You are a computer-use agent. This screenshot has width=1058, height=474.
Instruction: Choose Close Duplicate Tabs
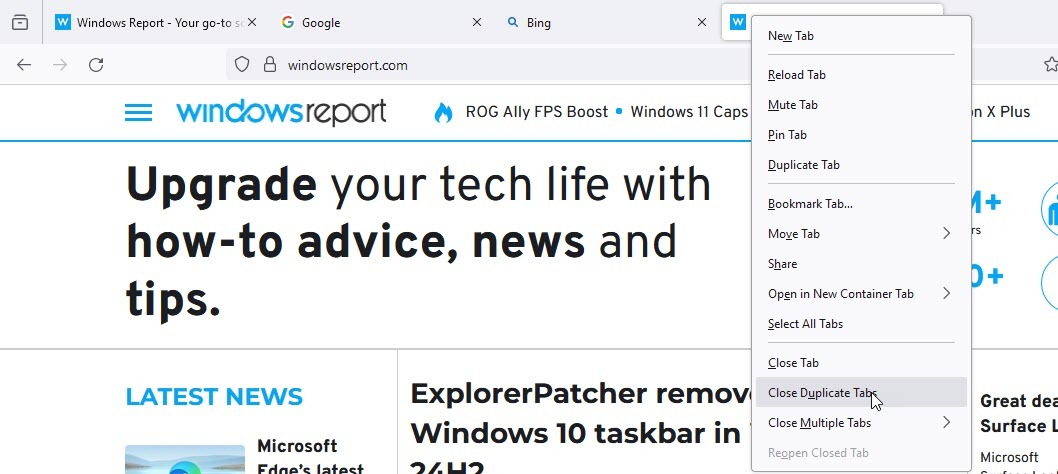[x=861, y=393]
